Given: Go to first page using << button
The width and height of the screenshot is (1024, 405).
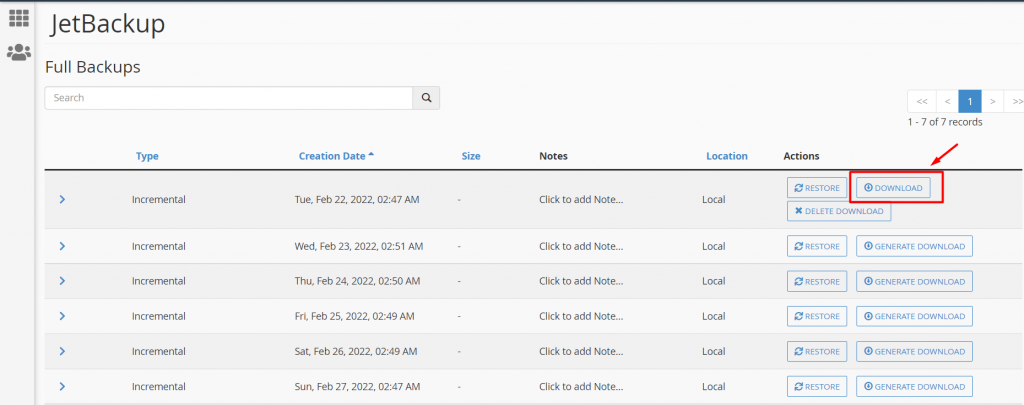Looking at the screenshot, I should tap(921, 101).
